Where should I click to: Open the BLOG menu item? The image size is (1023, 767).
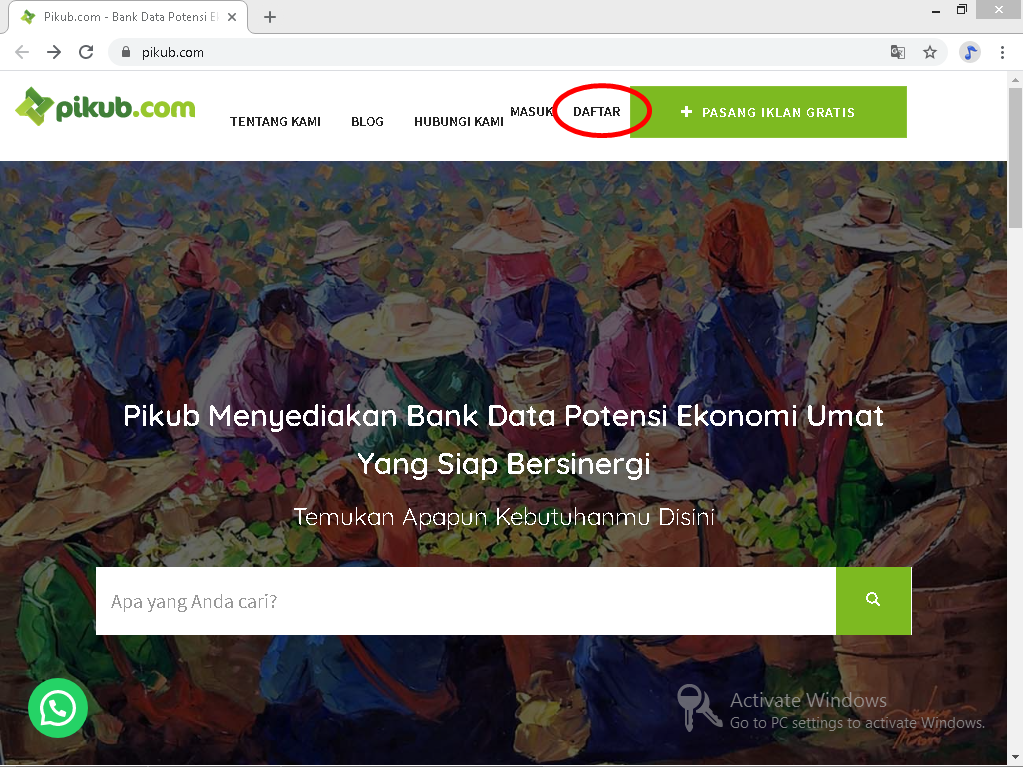click(x=367, y=121)
